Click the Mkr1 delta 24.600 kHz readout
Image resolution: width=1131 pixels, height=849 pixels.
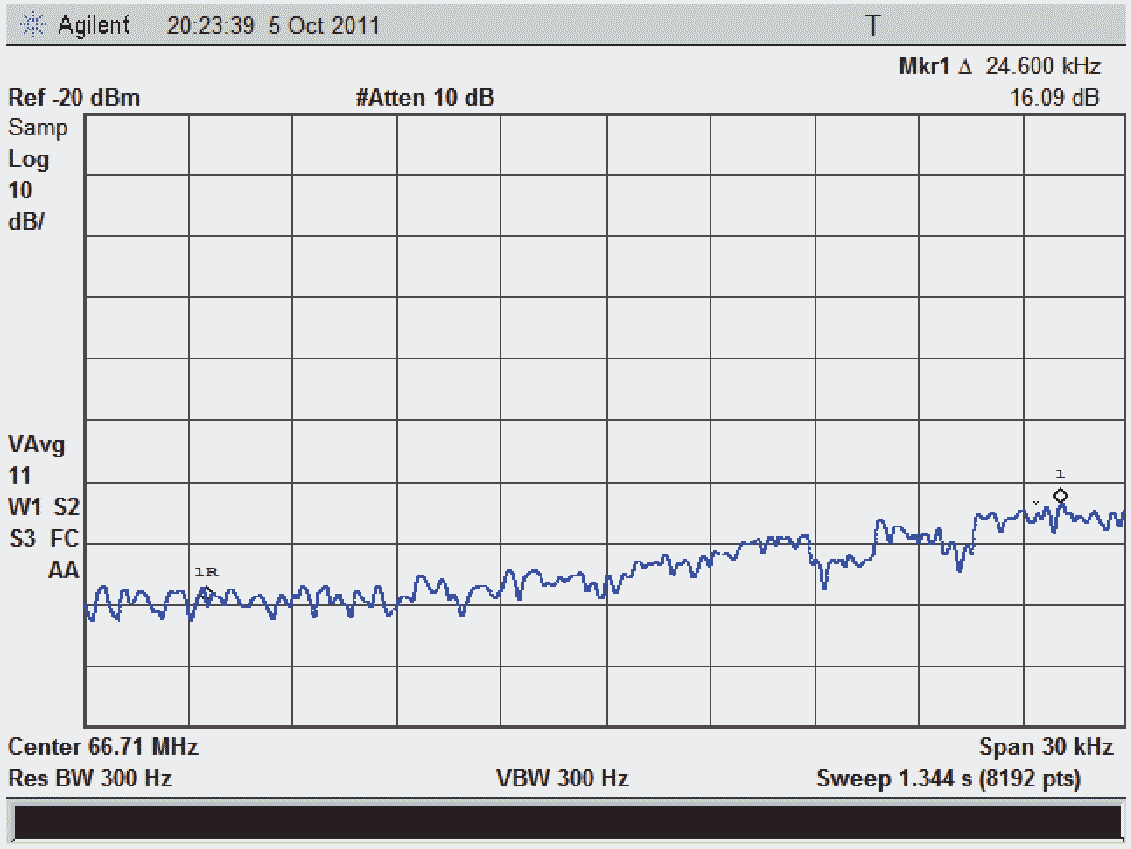click(999, 67)
